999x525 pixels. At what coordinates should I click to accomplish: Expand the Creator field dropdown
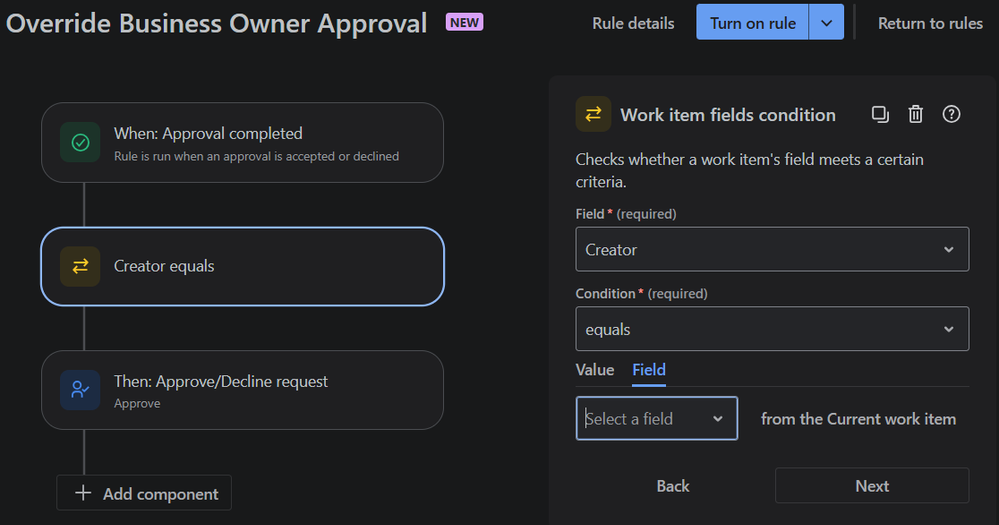tap(772, 250)
